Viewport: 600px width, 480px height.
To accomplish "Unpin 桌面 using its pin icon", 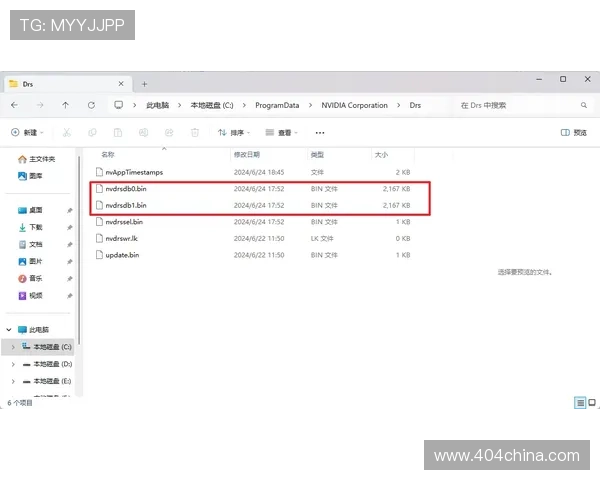I will coord(70,211).
